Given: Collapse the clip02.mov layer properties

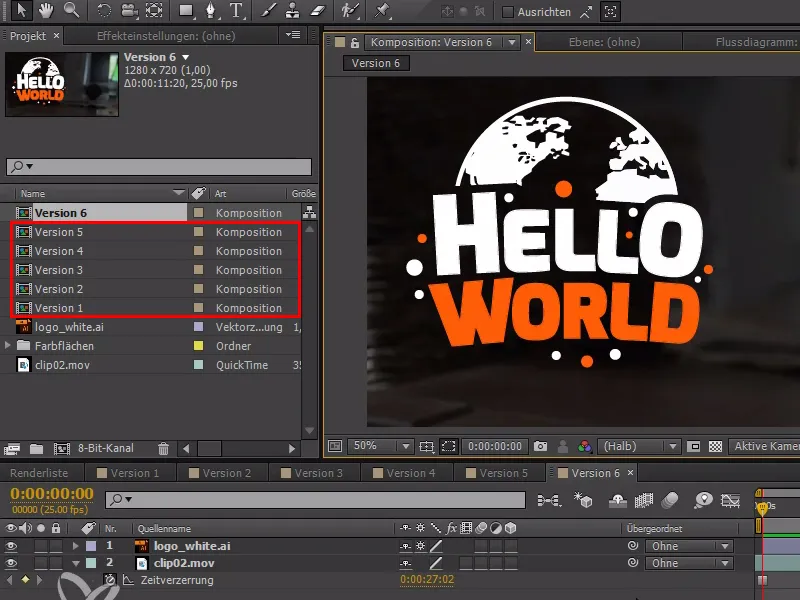Looking at the screenshot, I should (76, 563).
